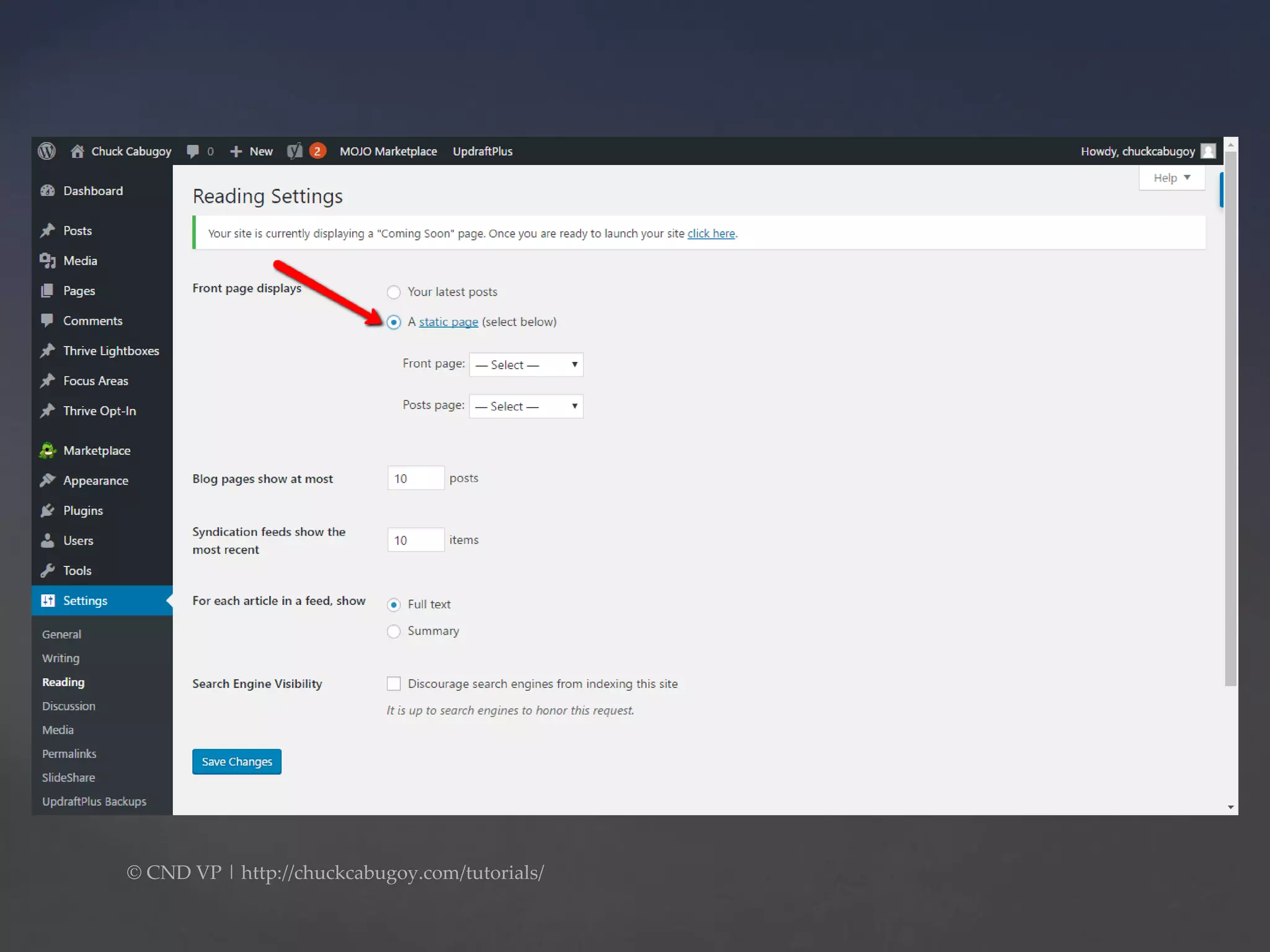1270x952 pixels.
Task: Click the Plugins plug icon
Action: click(x=48, y=511)
